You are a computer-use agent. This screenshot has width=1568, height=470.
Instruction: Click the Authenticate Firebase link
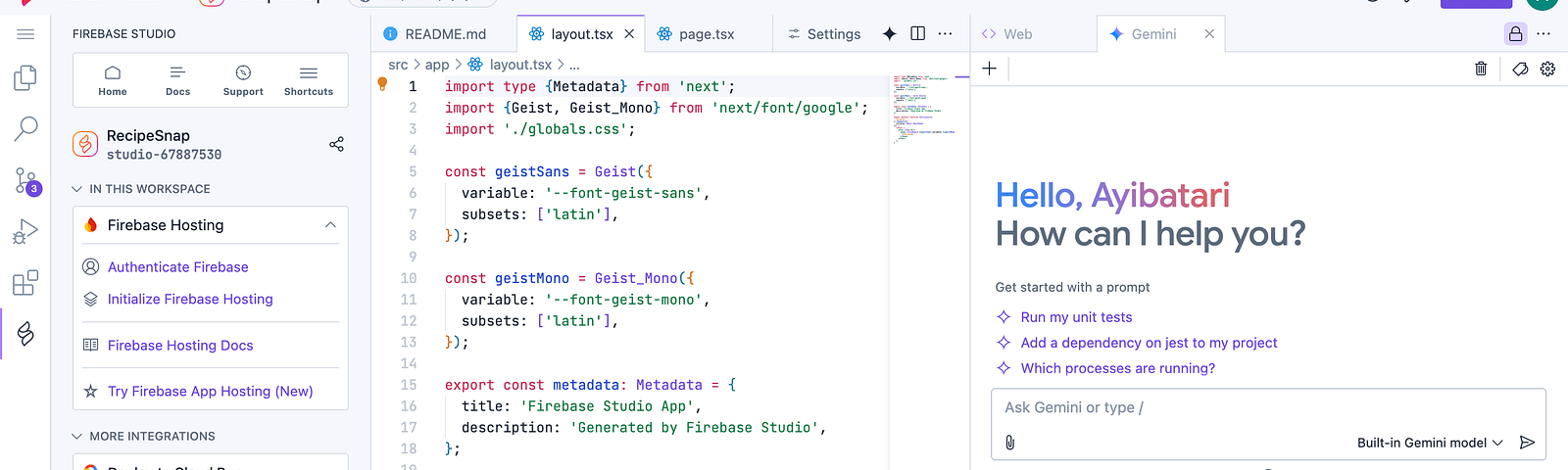click(x=177, y=267)
